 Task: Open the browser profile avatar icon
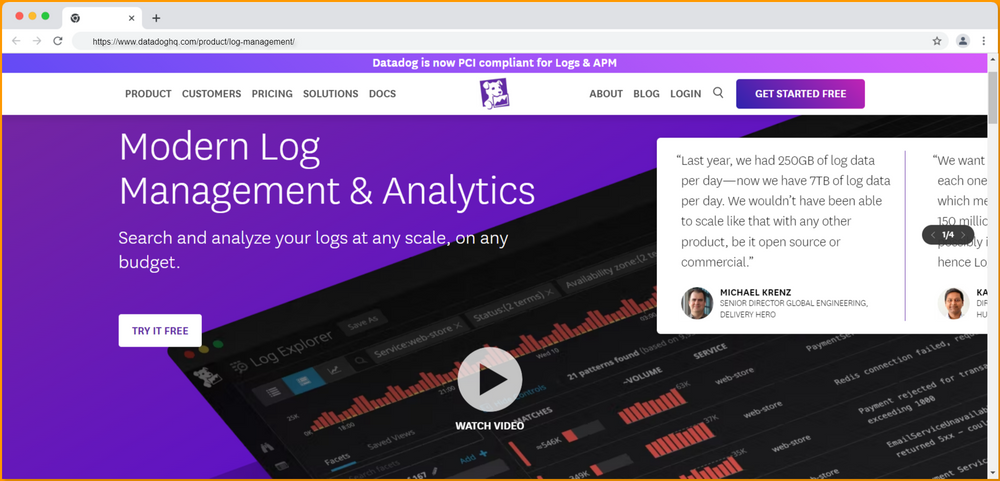962,41
